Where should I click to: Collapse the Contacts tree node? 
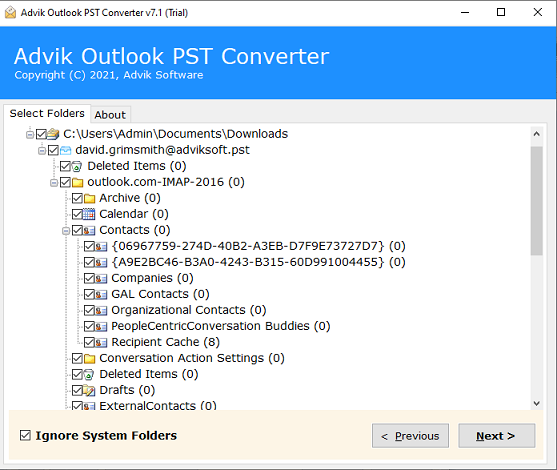point(66,231)
